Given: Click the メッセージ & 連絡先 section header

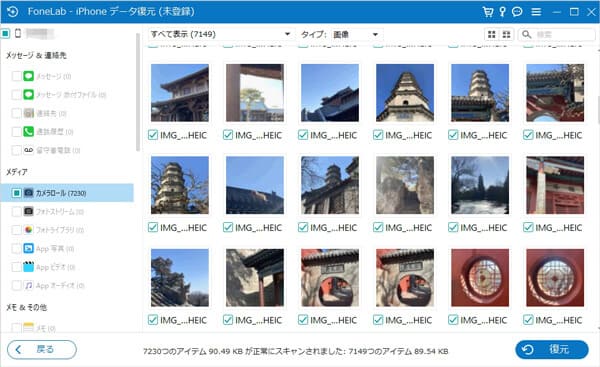Looking at the screenshot, I should [x=36, y=55].
